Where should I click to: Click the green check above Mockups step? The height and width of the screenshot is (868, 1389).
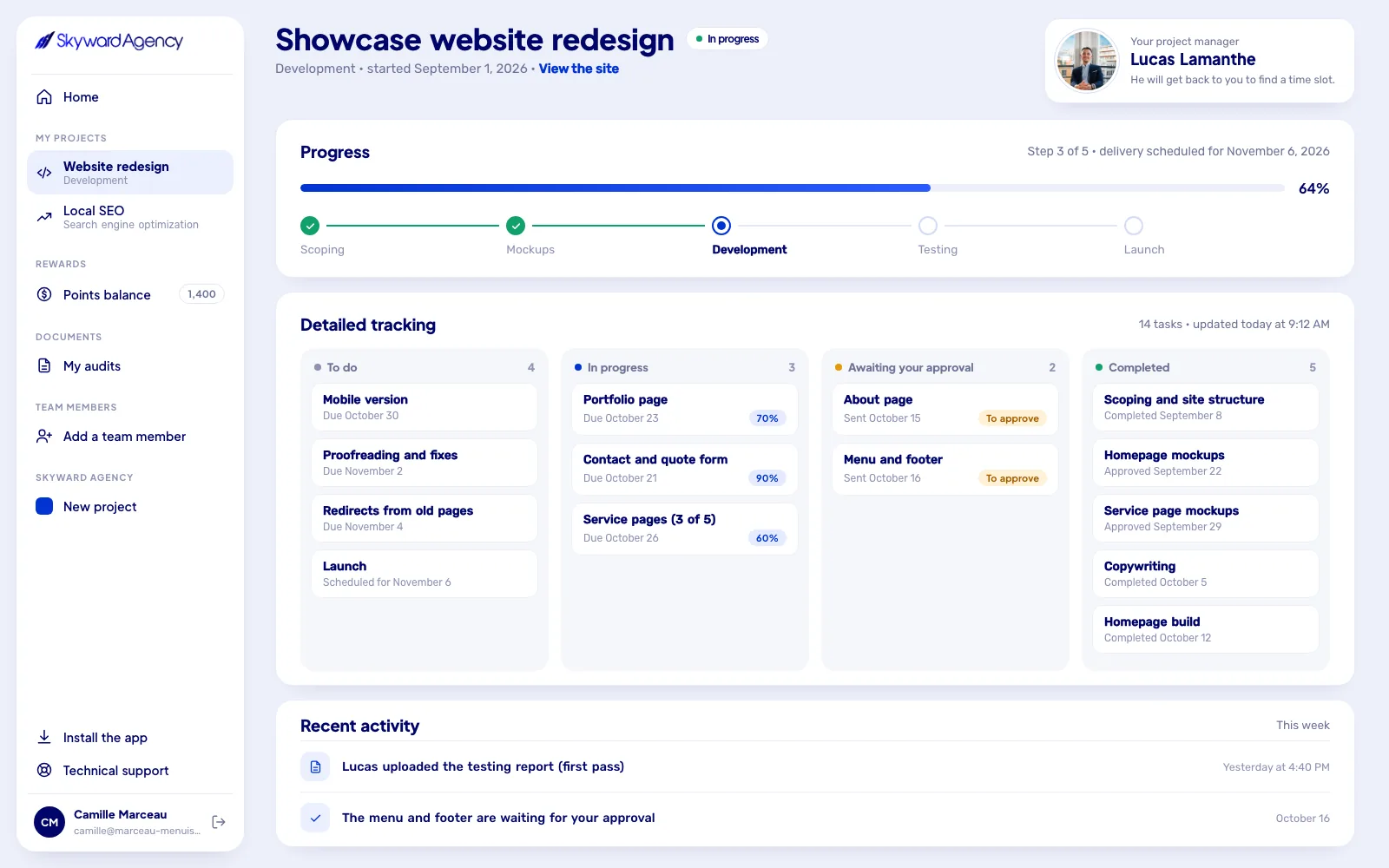[516, 226]
